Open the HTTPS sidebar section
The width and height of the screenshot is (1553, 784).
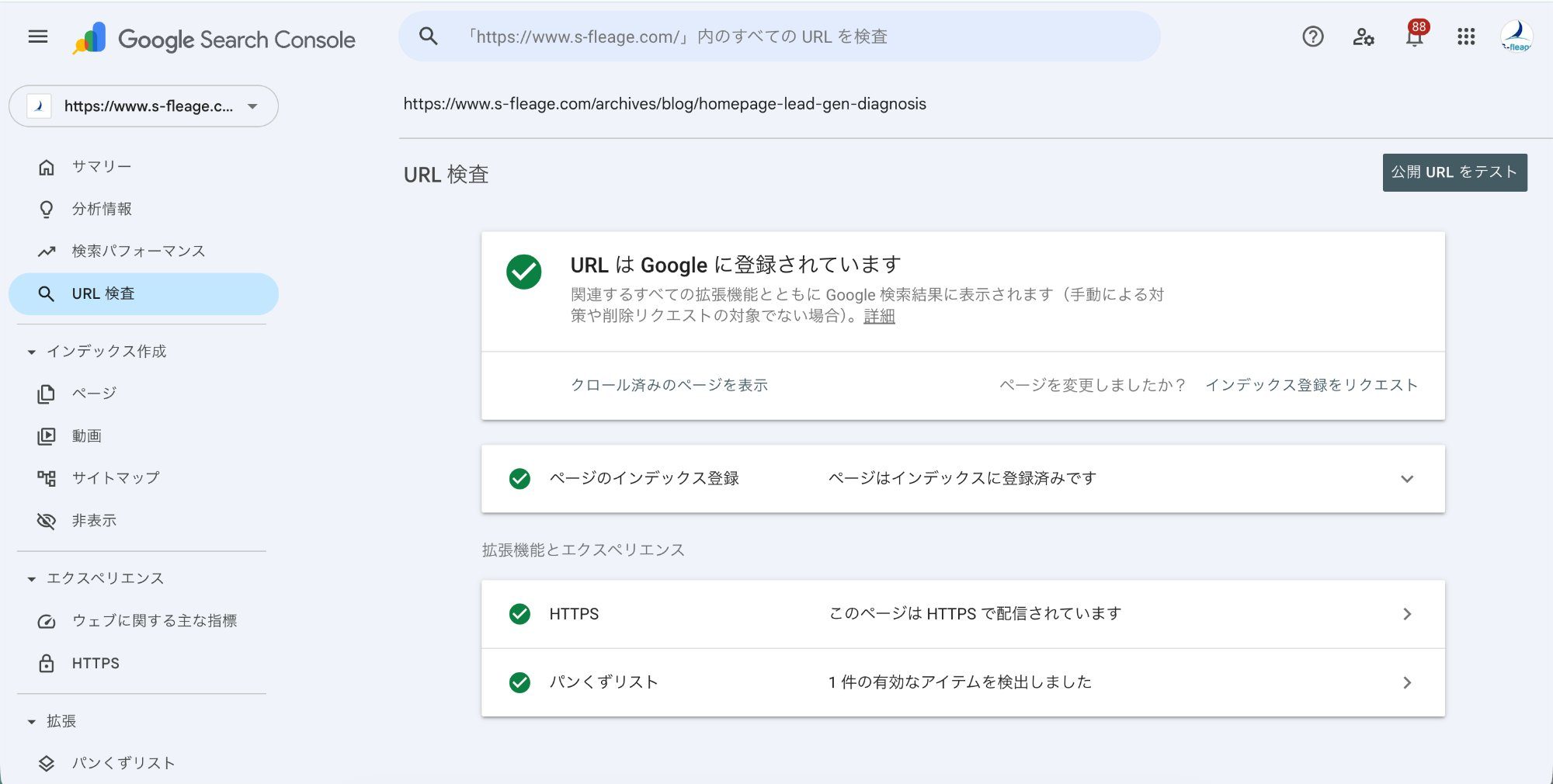(95, 663)
